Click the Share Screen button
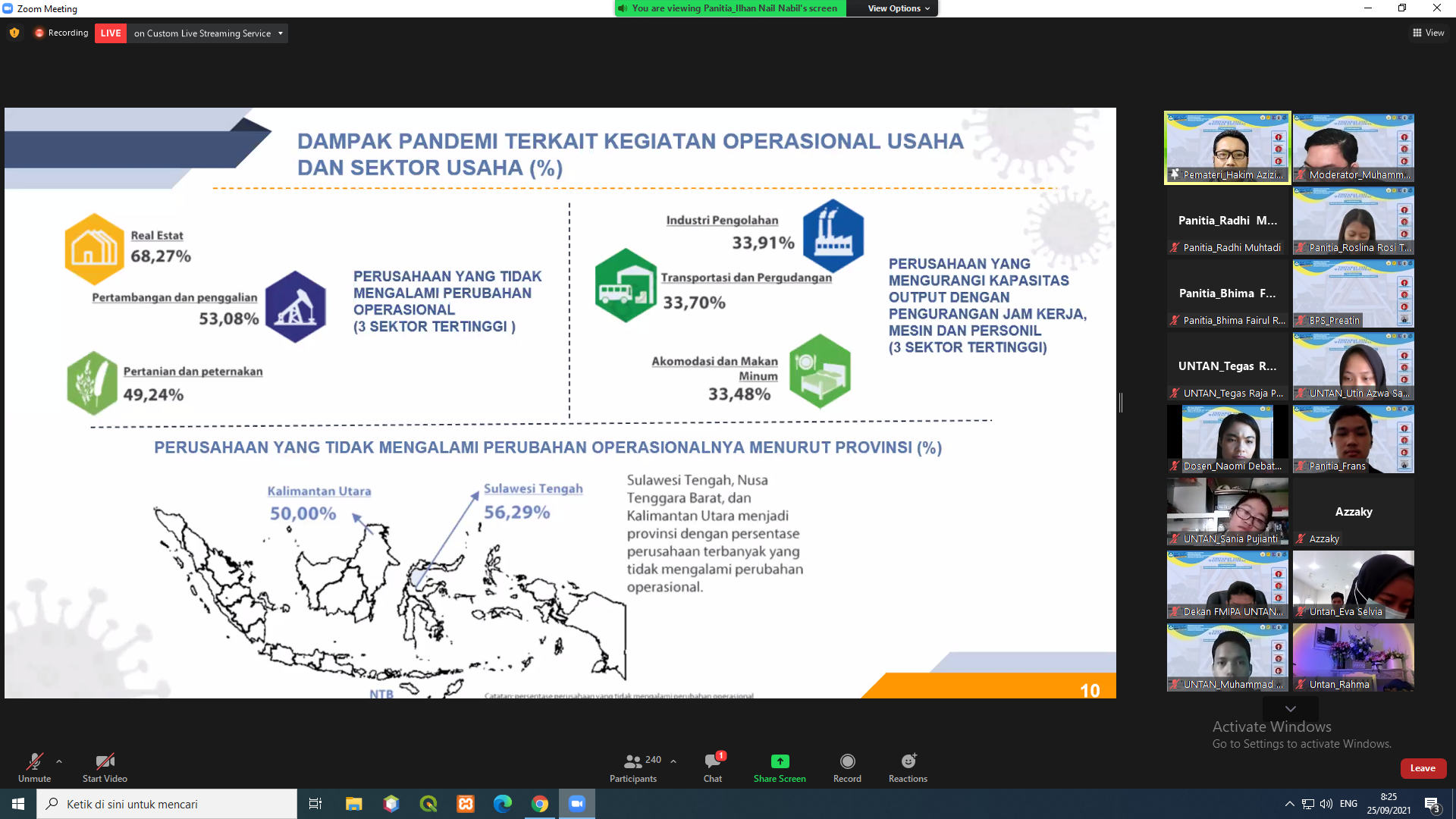Viewport: 1456px width, 819px height. pos(779,767)
